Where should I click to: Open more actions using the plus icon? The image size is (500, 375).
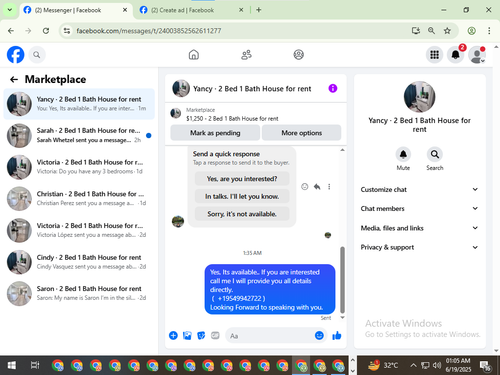point(173,335)
